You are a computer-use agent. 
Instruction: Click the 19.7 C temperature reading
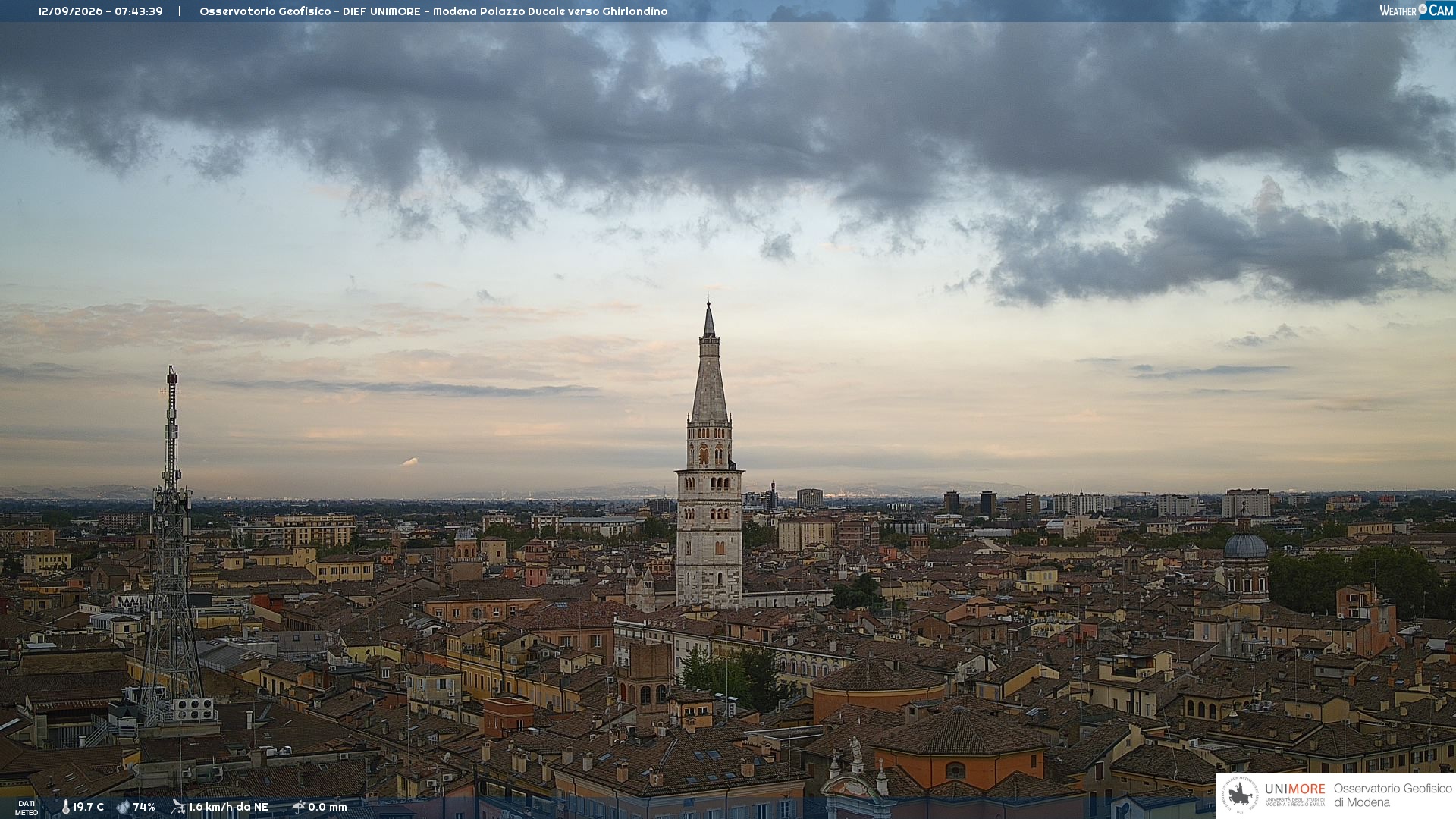(x=88, y=807)
